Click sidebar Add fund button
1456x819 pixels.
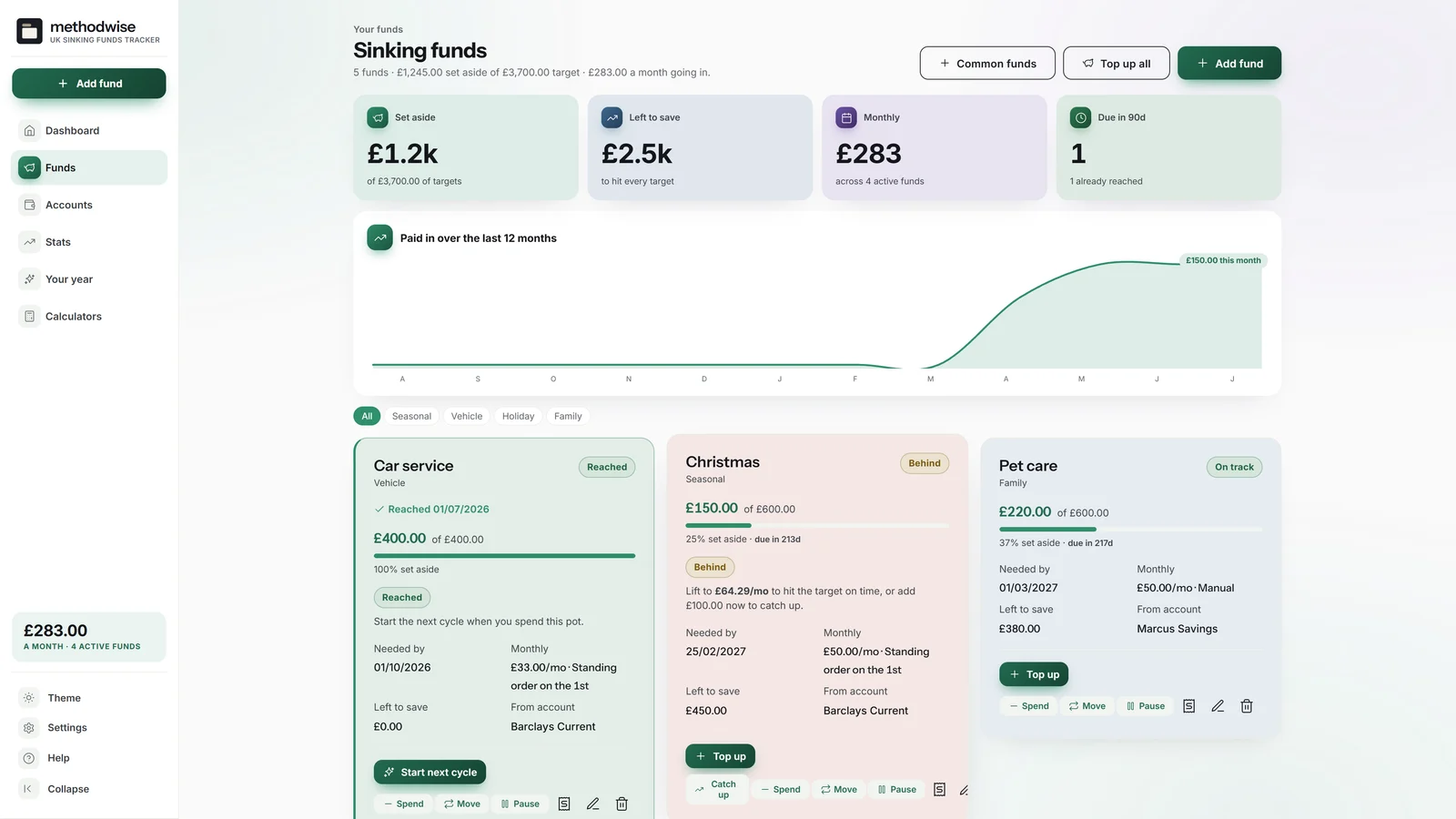[89, 84]
